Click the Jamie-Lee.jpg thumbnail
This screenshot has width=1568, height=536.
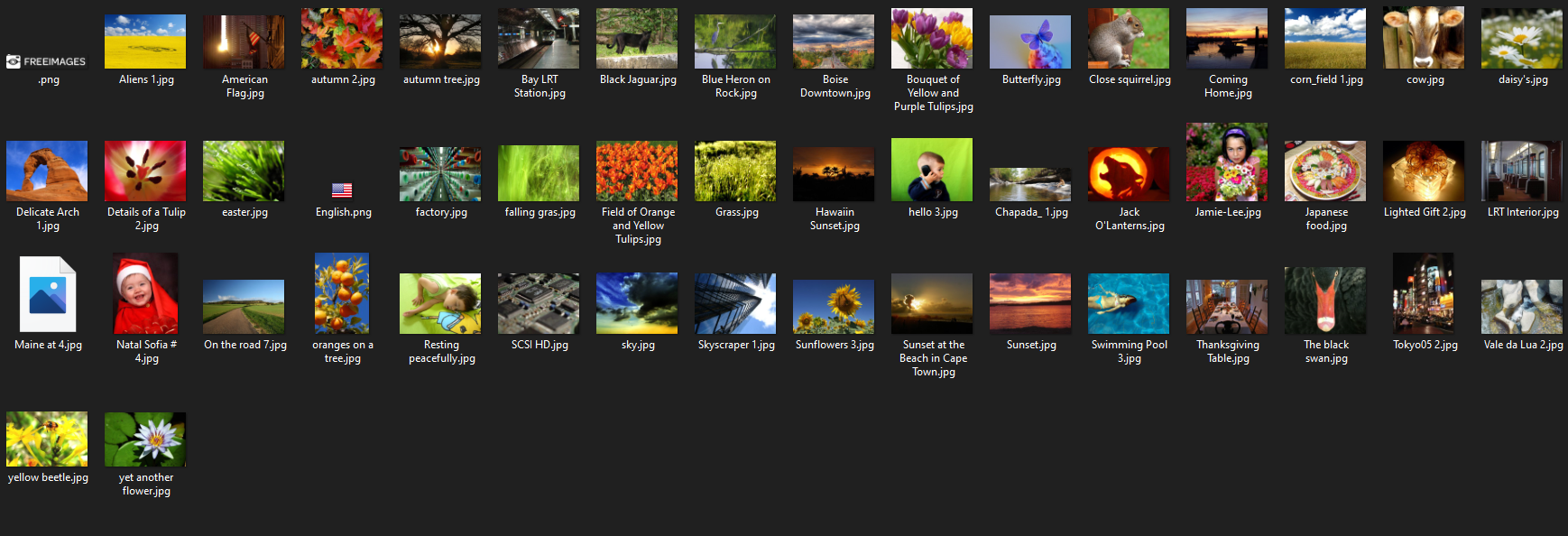[x=1227, y=162]
